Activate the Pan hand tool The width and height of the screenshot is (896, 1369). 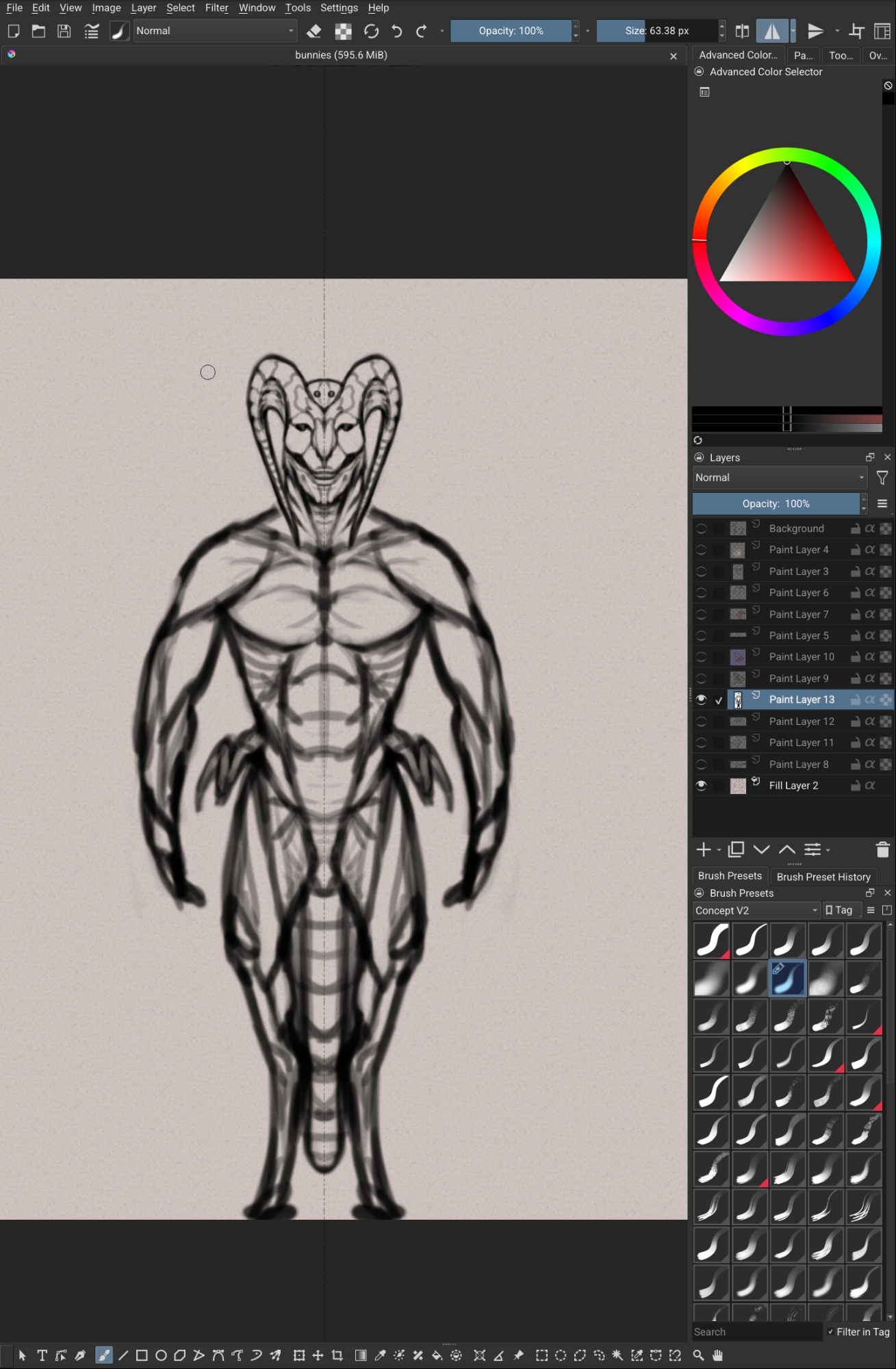[717, 1355]
